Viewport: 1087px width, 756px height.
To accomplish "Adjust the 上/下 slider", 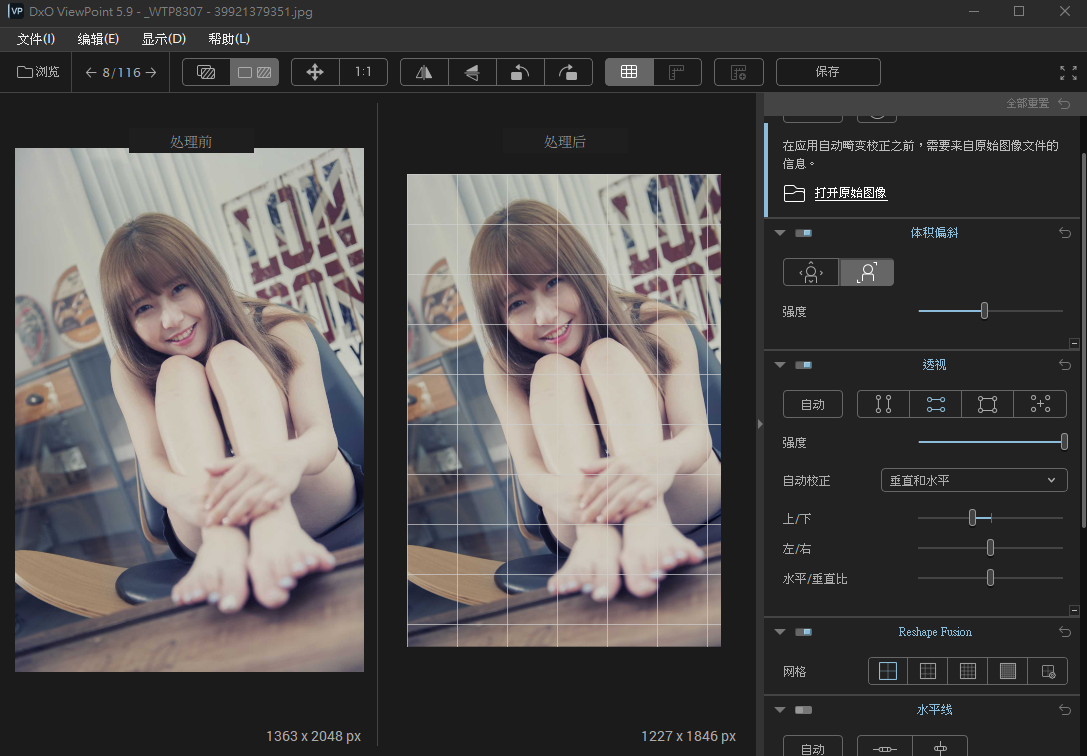I will click(973, 518).
